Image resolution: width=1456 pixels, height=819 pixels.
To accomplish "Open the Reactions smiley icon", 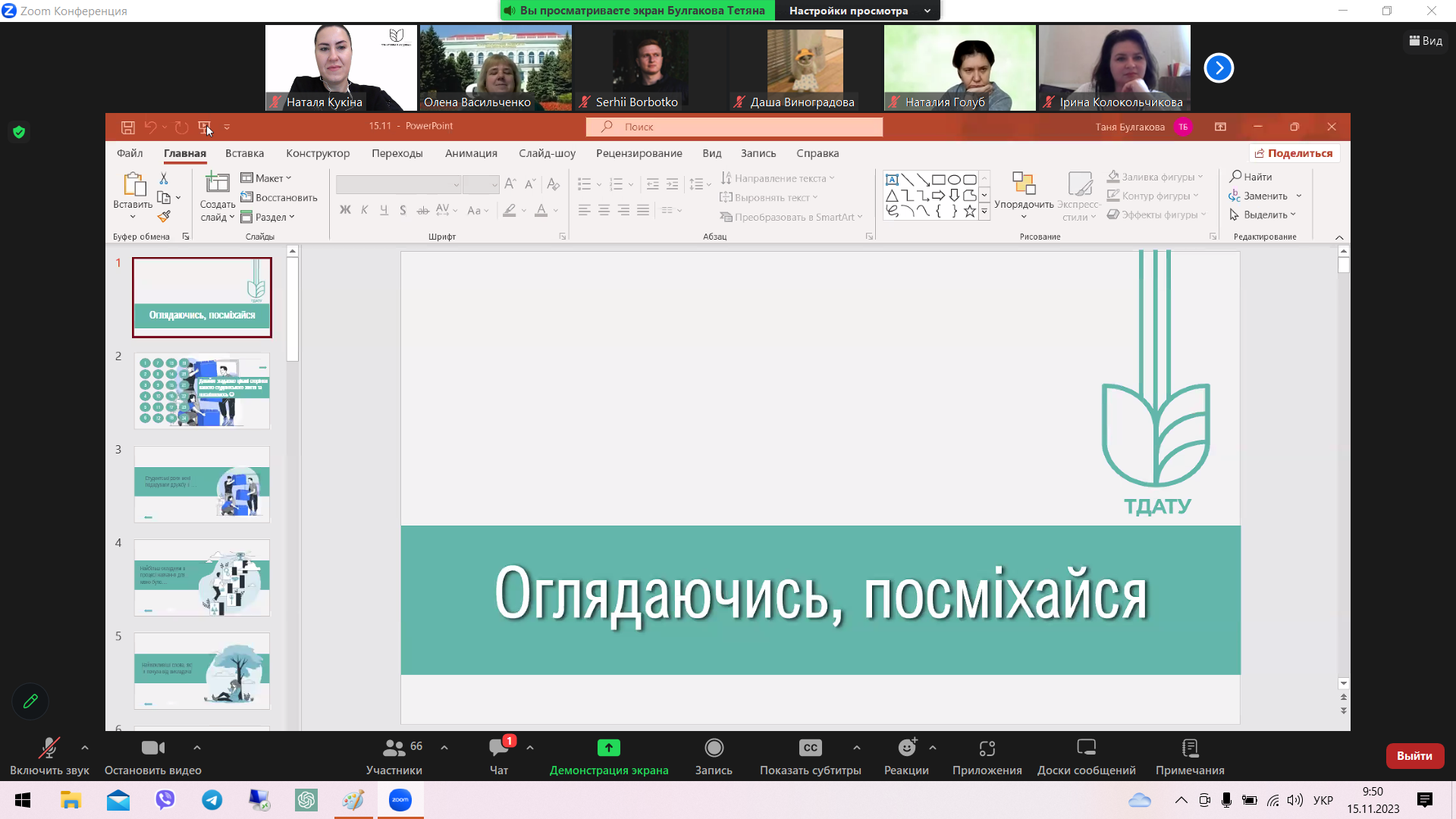I will coord(906,748).
